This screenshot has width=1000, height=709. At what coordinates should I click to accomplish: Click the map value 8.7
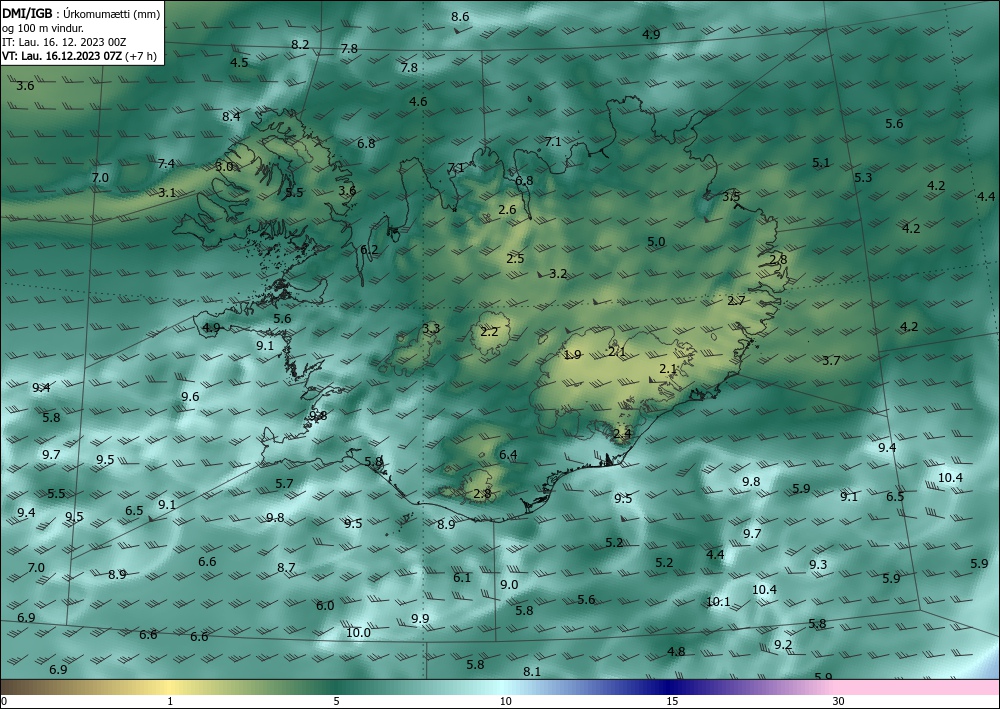286,567
